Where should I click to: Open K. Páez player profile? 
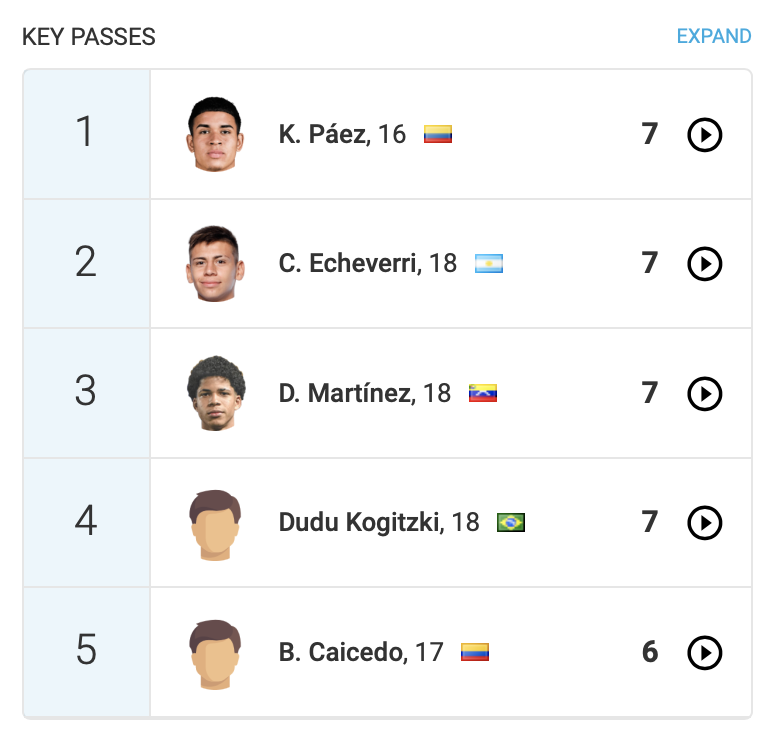322,134
